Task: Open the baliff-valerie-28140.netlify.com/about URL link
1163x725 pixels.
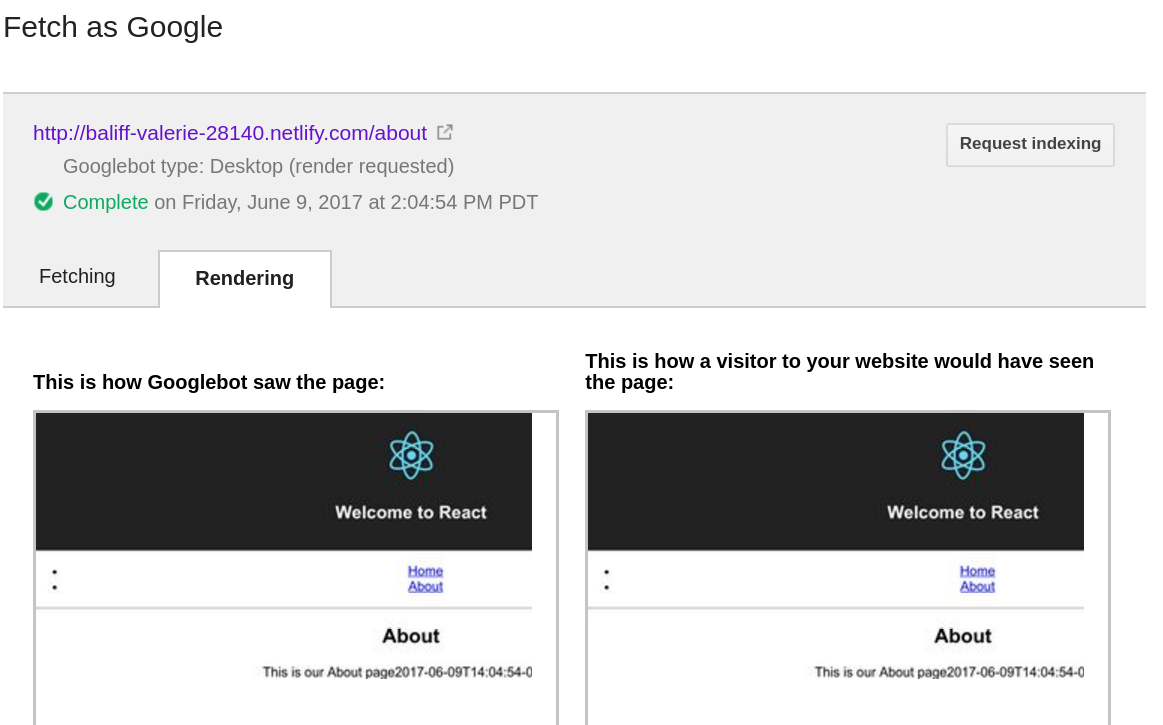Action: tap(230, 133)
